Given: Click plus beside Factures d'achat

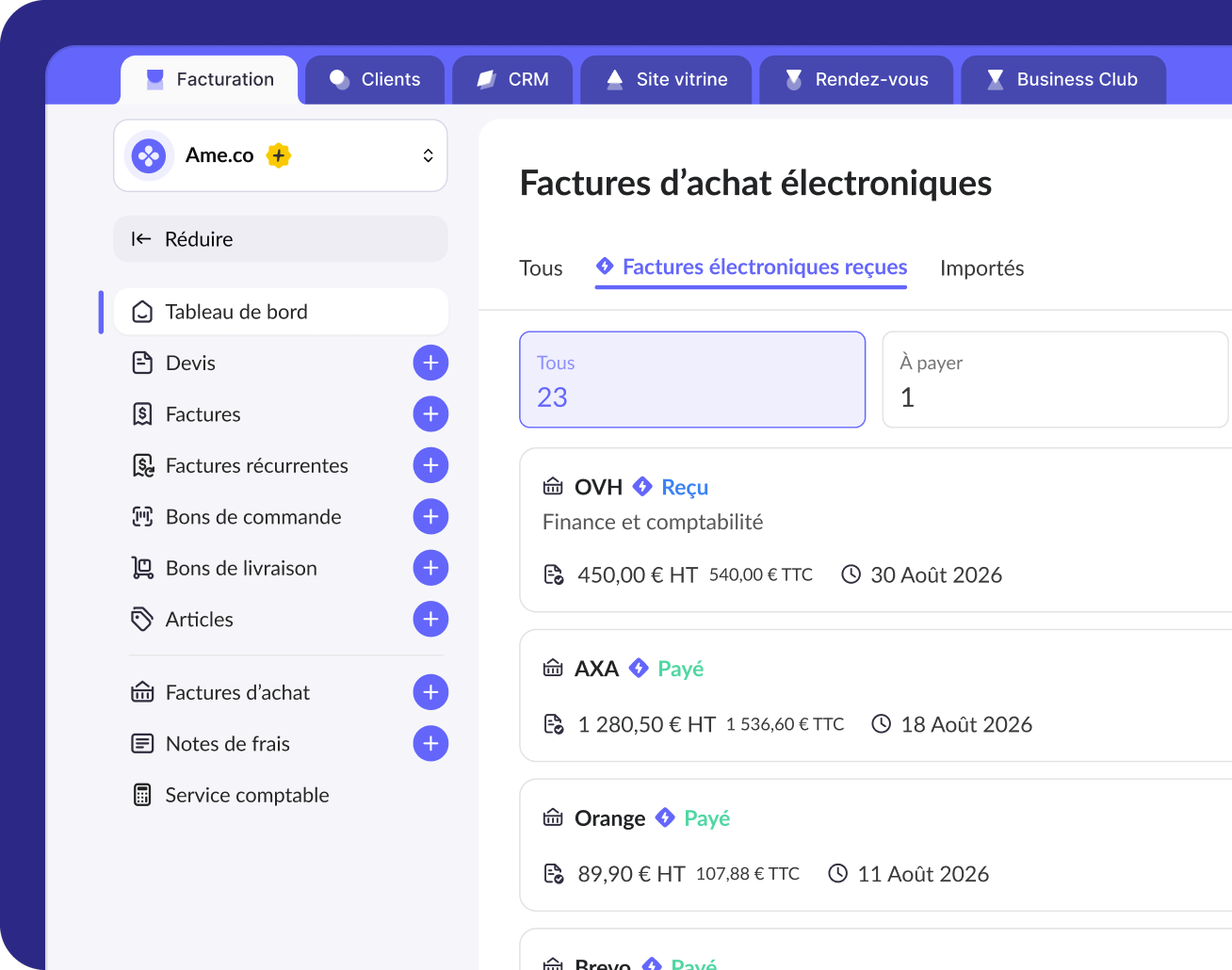Looking at the screenshot, I should [430, 692].
